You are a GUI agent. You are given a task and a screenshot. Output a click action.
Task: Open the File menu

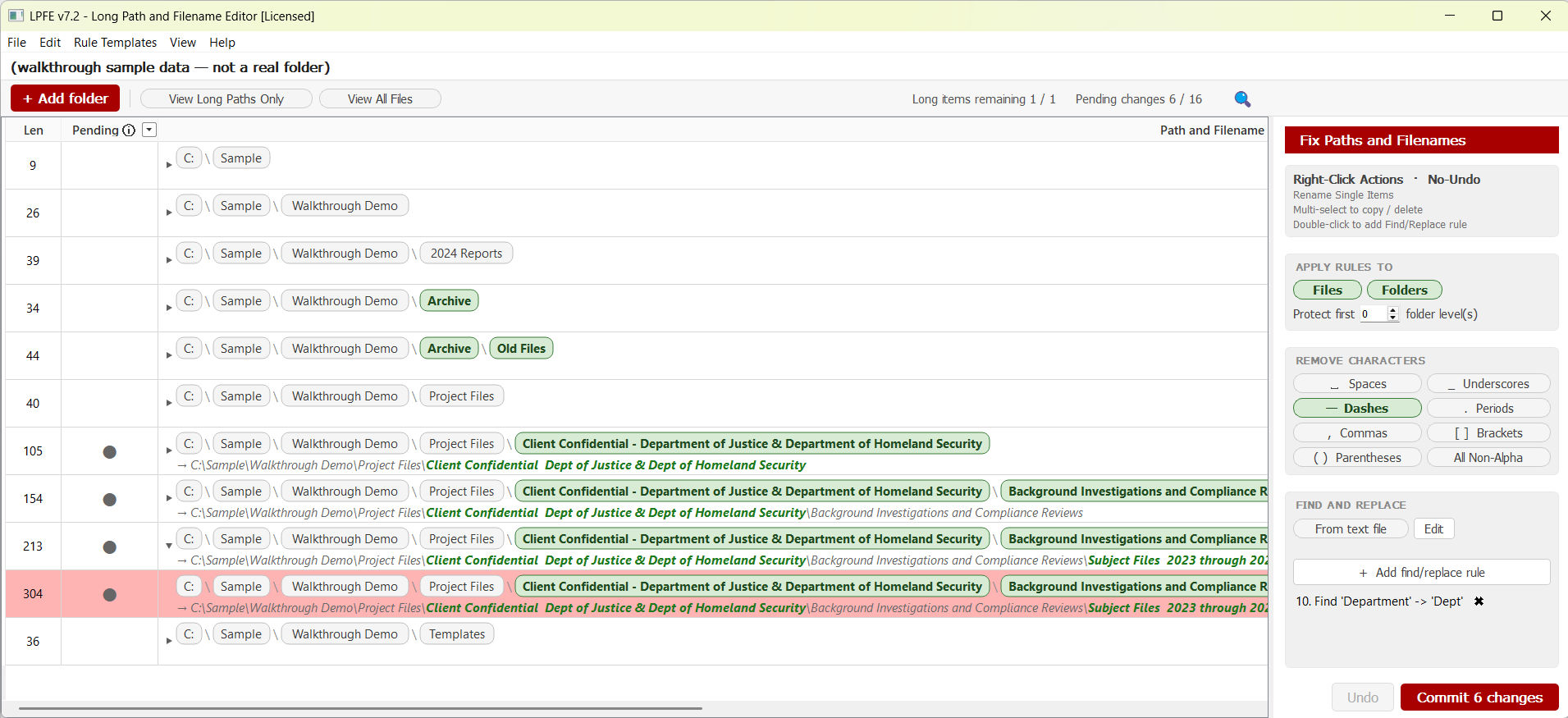coord(16,43)
